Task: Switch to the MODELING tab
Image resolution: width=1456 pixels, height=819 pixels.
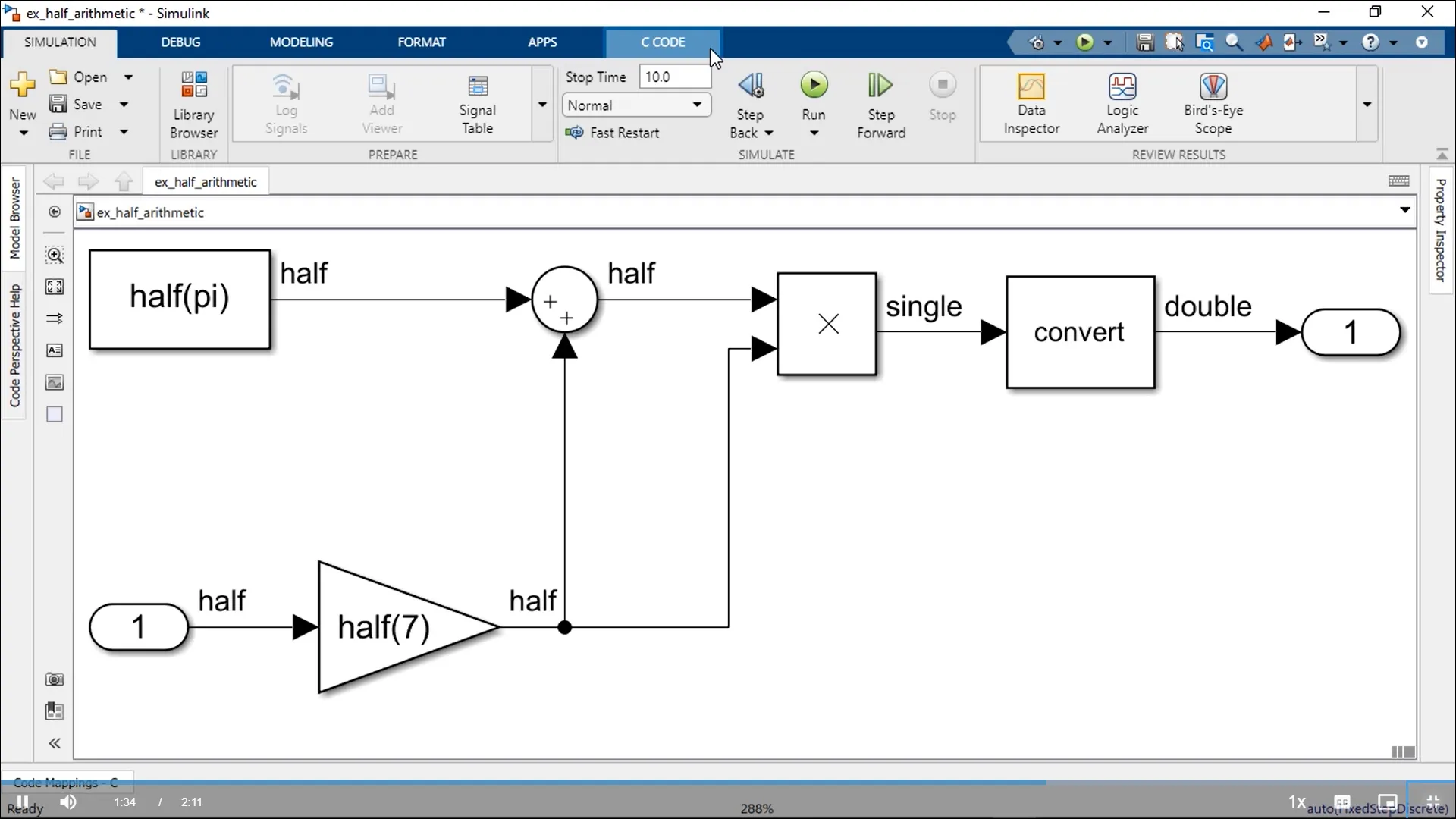Action: pos(301,42)
